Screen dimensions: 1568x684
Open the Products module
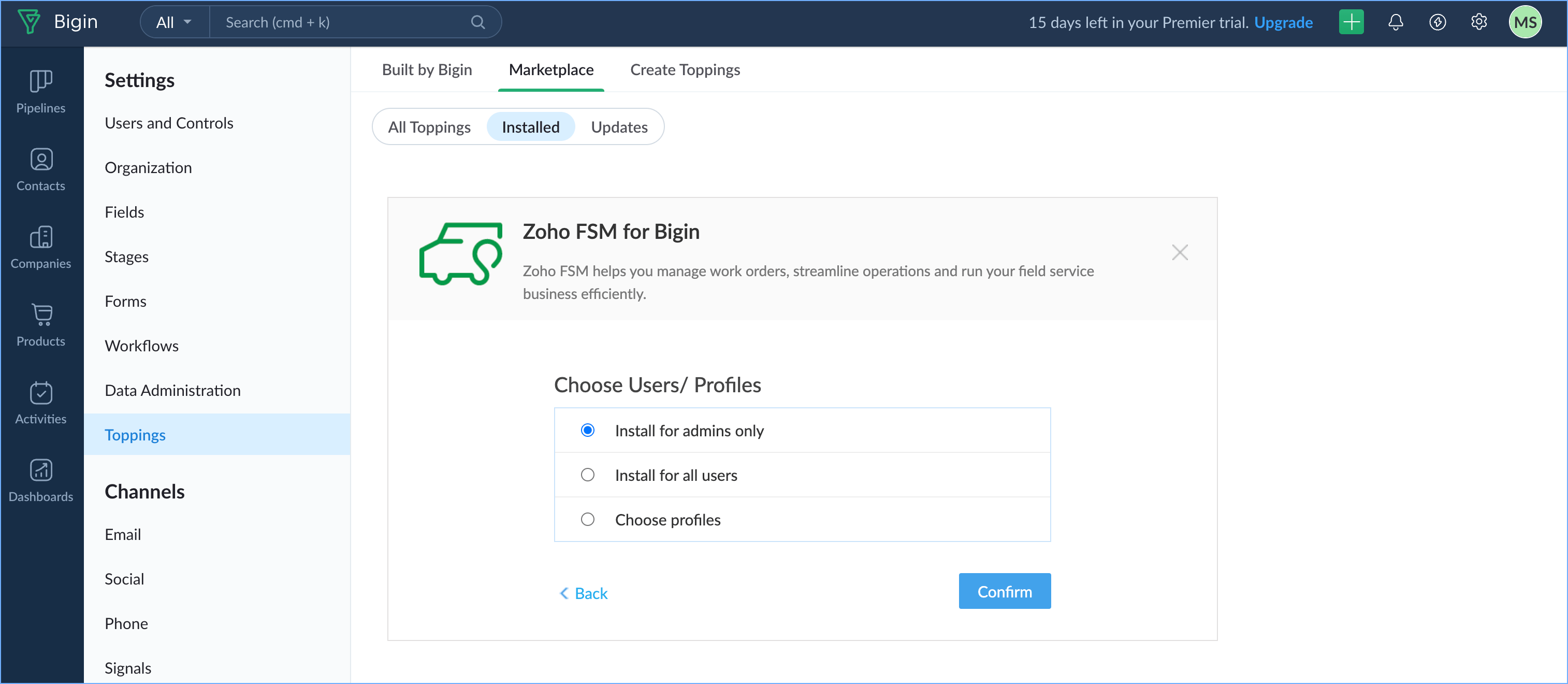coord(41,325)
